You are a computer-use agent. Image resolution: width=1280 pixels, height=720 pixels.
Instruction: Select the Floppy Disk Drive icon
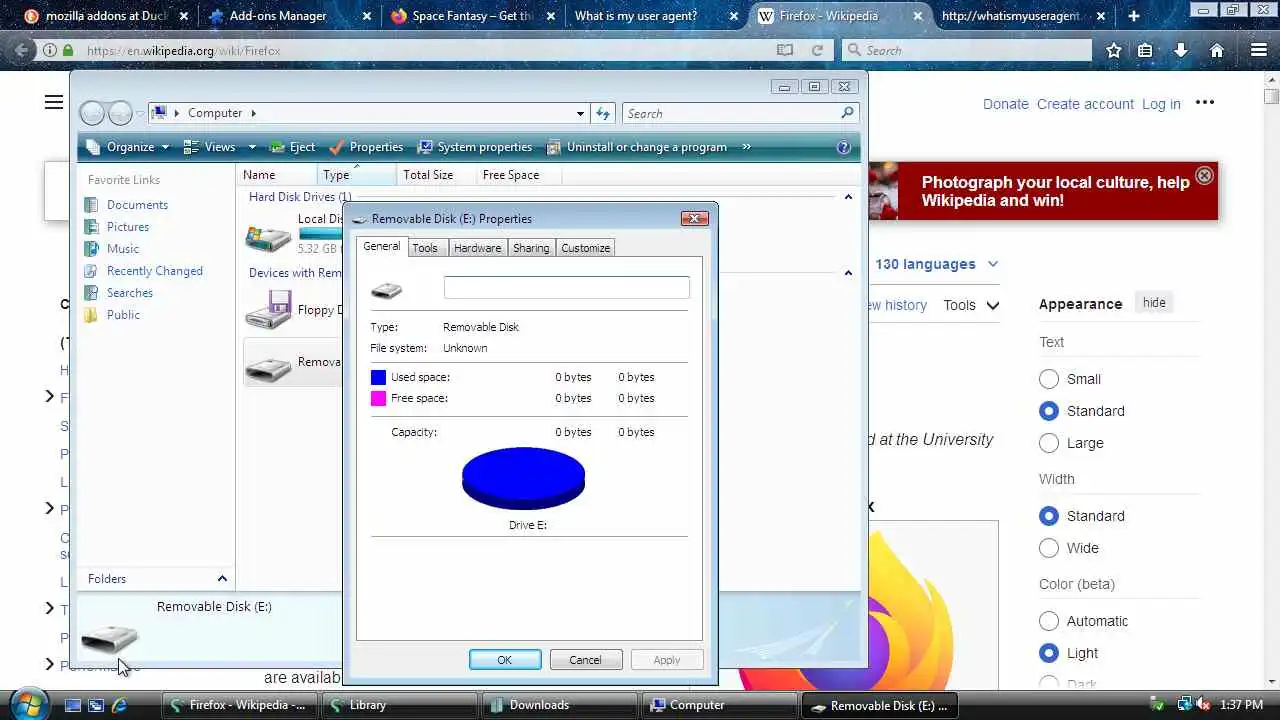[268, 310]
